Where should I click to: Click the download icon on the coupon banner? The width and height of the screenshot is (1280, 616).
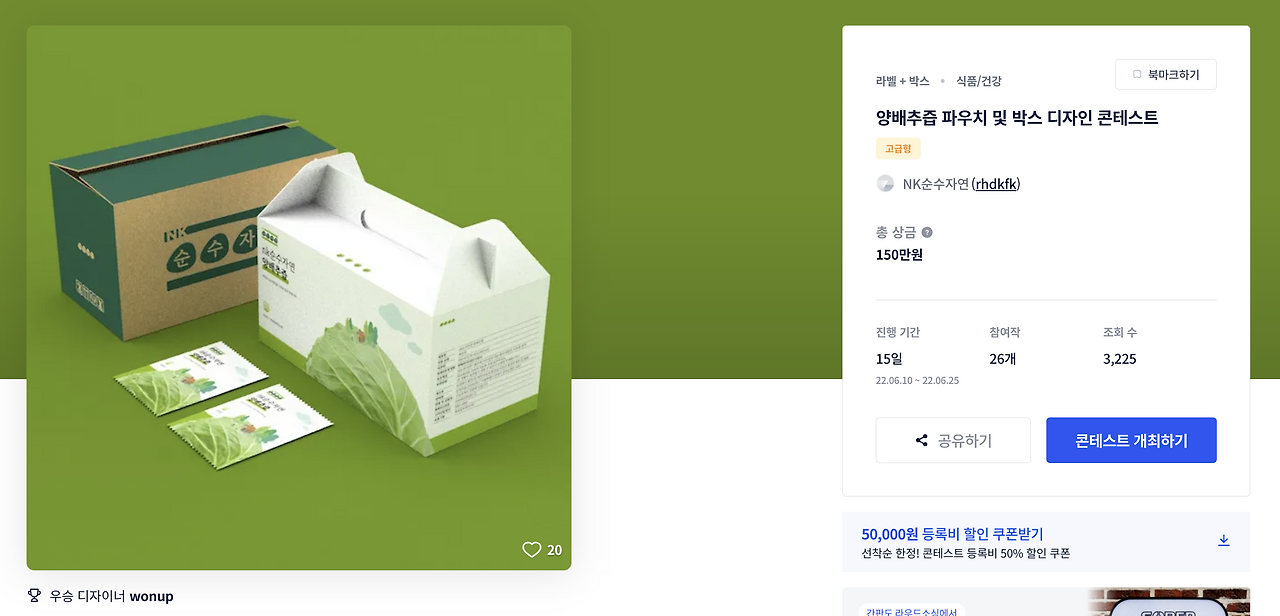pos(1224,539)
